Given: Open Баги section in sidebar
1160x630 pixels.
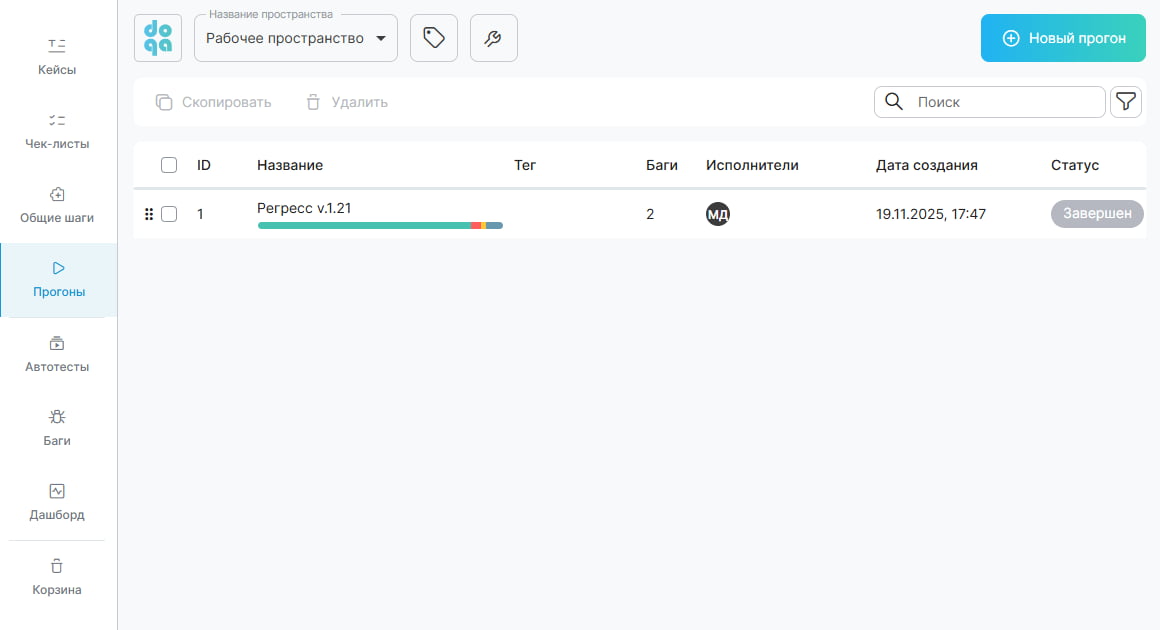Looking at the screenshot, I should (57, 427).
